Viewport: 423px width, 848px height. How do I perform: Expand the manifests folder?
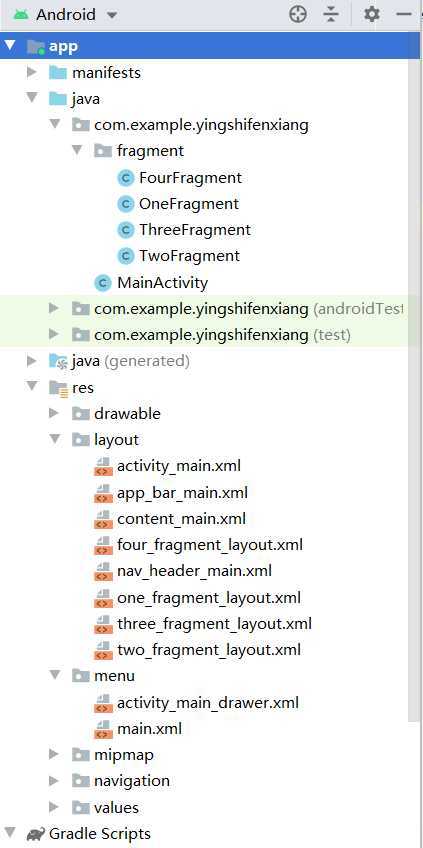[32, 72]
